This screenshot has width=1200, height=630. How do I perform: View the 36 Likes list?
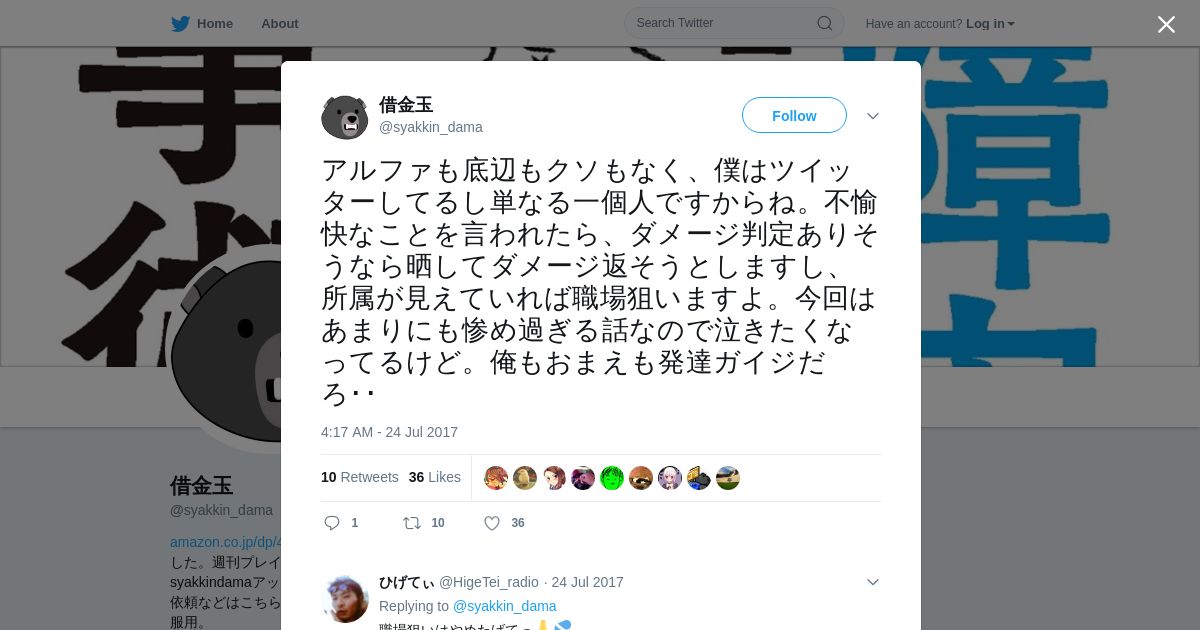pos(435,477)
